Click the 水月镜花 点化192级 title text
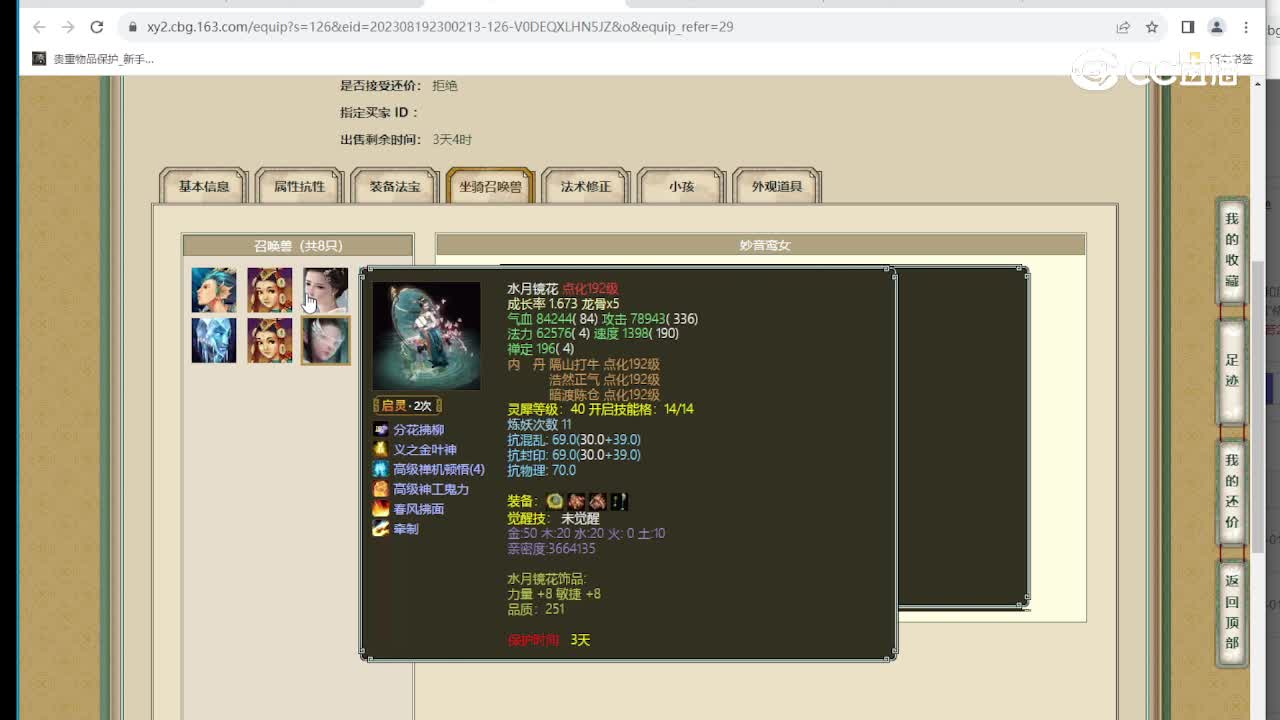Viewport: 1280px width, 720px height. 563,288
